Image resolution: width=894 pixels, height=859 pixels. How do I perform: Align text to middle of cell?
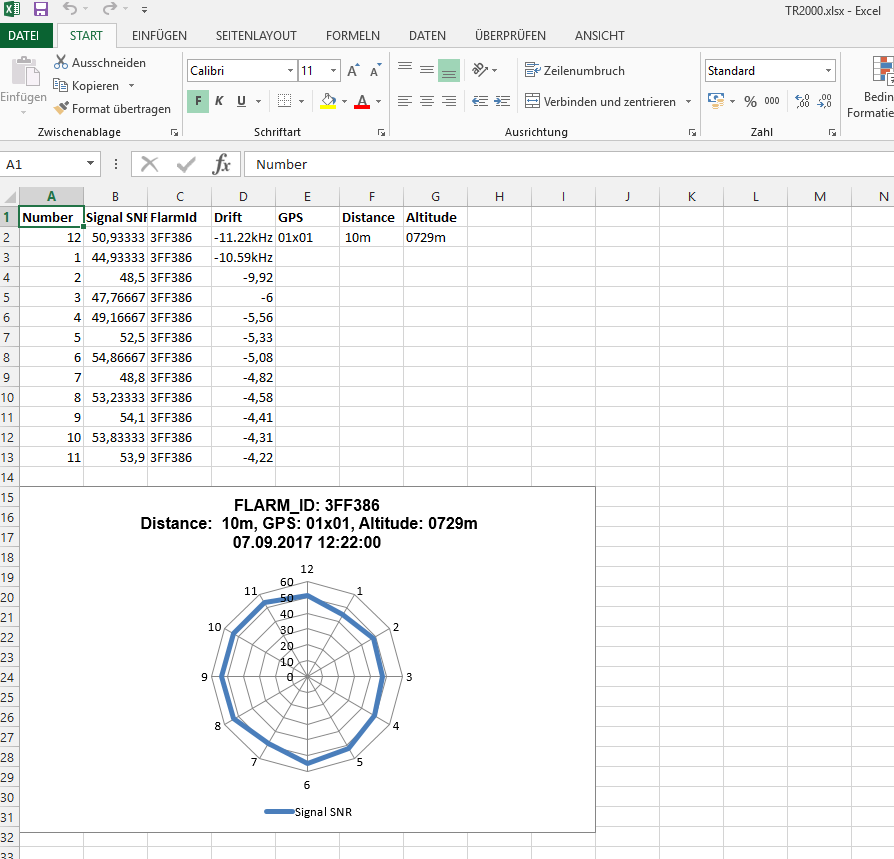[426, 71]
